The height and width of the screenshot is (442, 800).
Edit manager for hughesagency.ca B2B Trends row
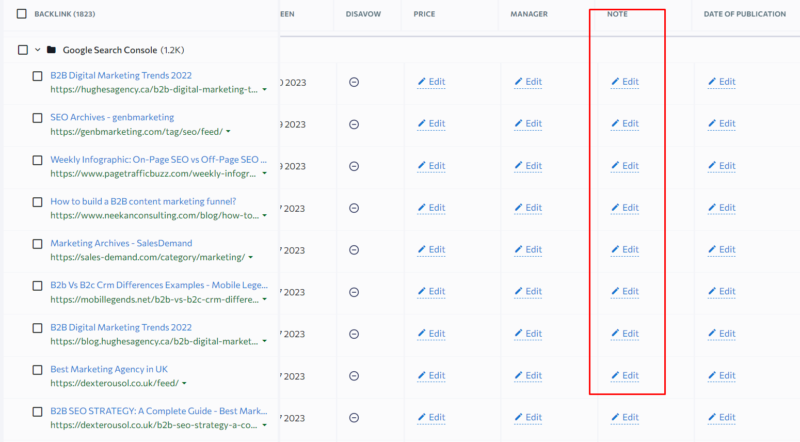point(528,82)
